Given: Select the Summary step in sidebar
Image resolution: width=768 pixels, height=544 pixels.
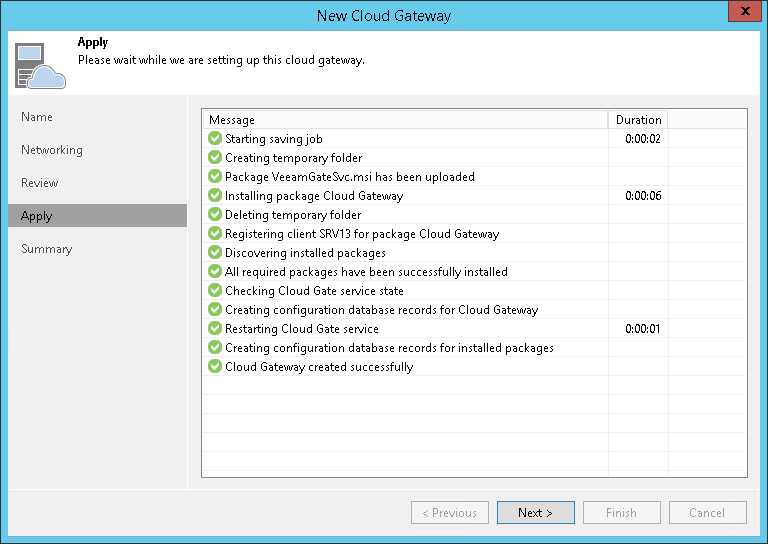Looking at the screenshot, I should (x=47, y=249).
